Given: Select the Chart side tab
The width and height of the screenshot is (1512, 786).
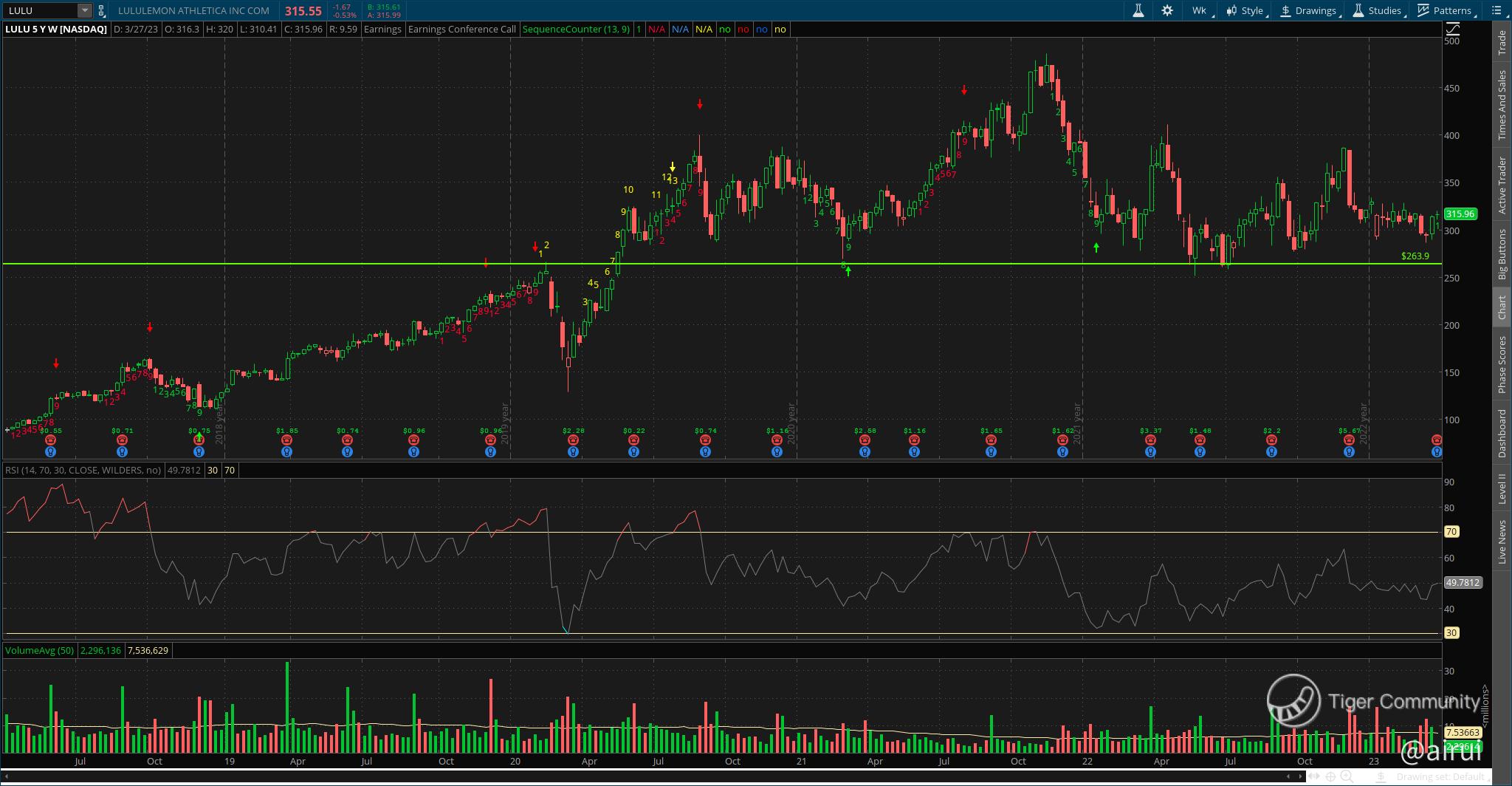Looking at the screenshot, I should click(1502, 308).
